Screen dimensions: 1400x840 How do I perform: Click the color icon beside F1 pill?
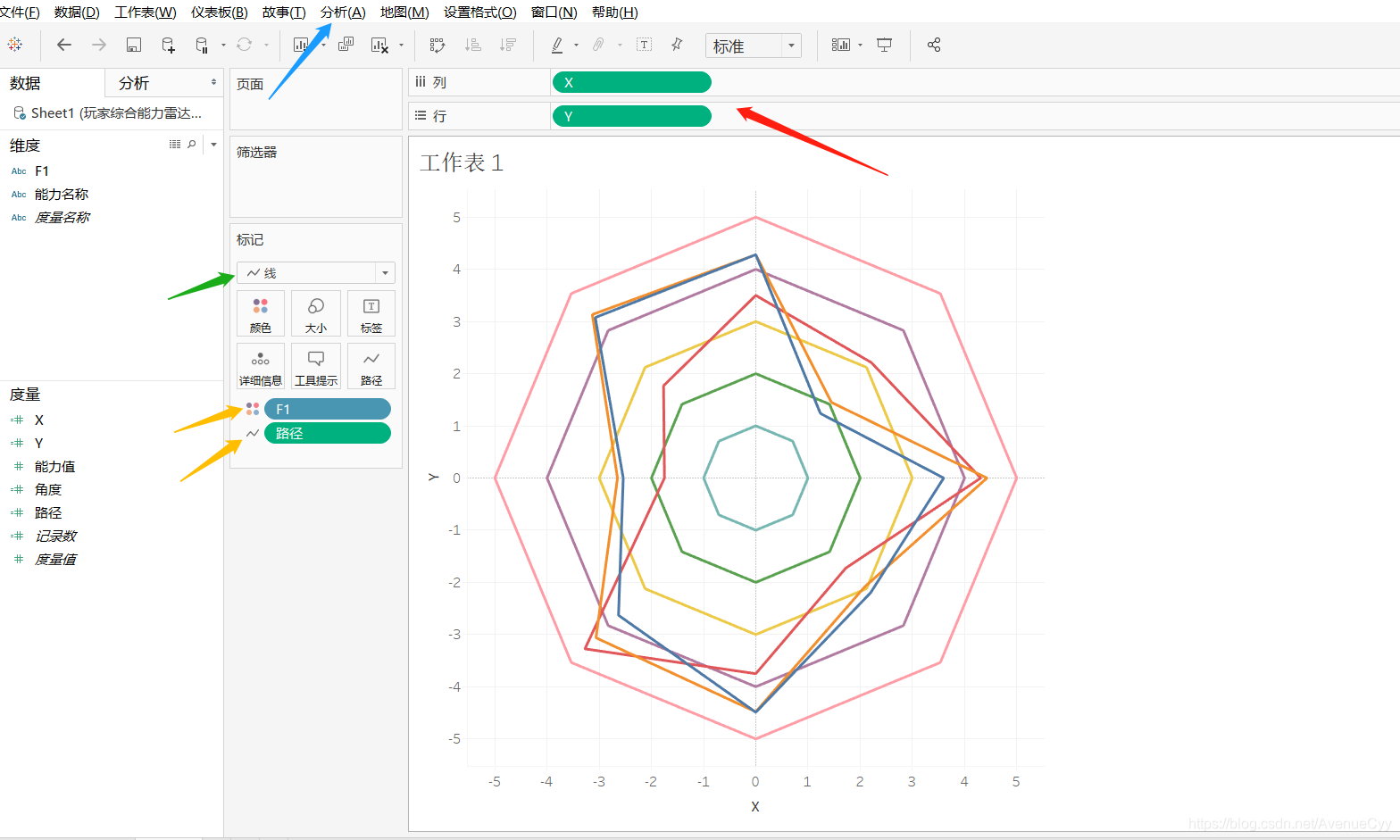coord(253,409)
